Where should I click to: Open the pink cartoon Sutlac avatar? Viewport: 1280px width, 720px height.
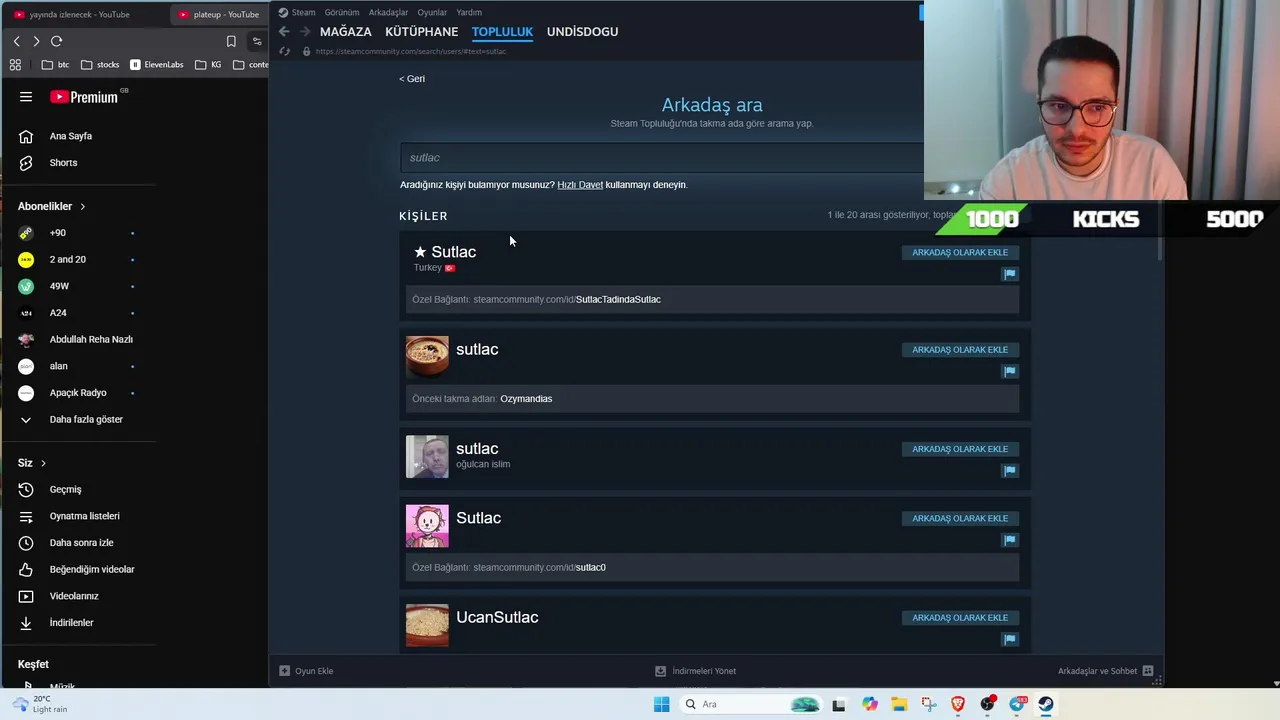tap(427, 525)
